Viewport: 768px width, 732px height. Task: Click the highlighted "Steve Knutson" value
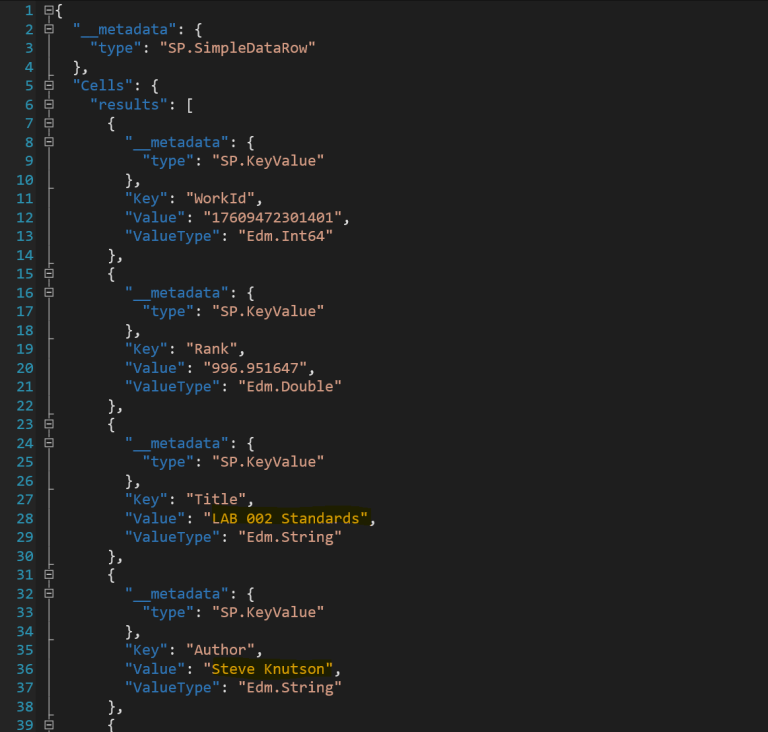pyautogui.click(x=267, y=669)
